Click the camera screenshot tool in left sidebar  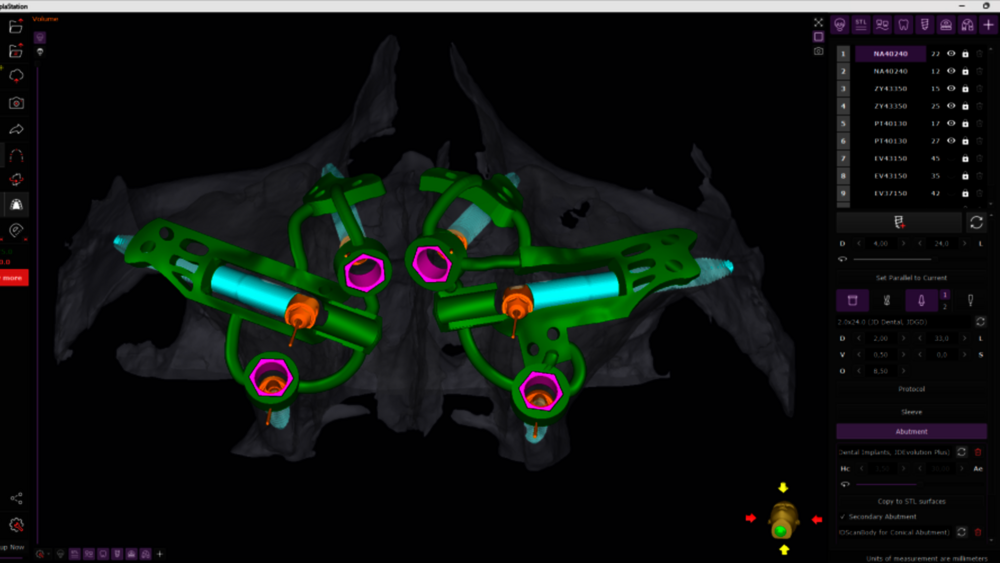click(17, 103)
